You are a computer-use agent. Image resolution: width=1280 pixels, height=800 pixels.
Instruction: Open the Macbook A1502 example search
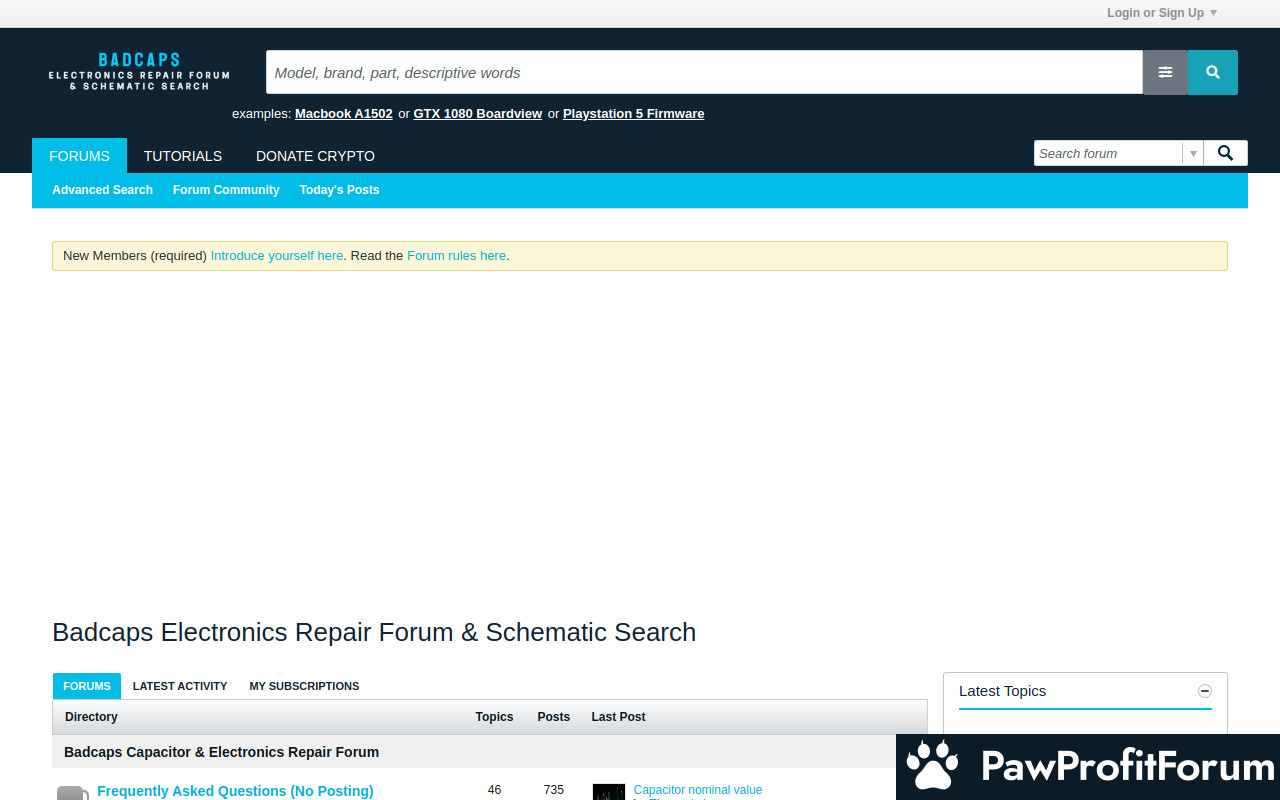pos(343,114)
